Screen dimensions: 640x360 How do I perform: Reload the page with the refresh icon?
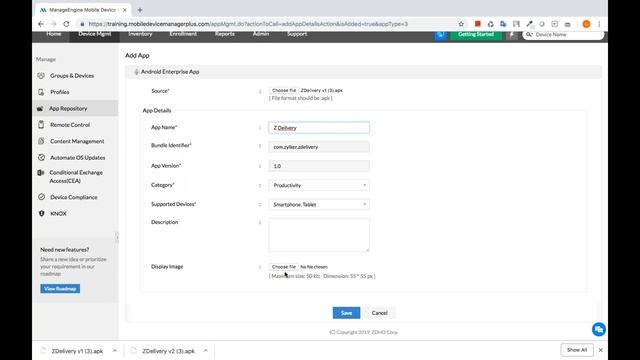(66, 24)
